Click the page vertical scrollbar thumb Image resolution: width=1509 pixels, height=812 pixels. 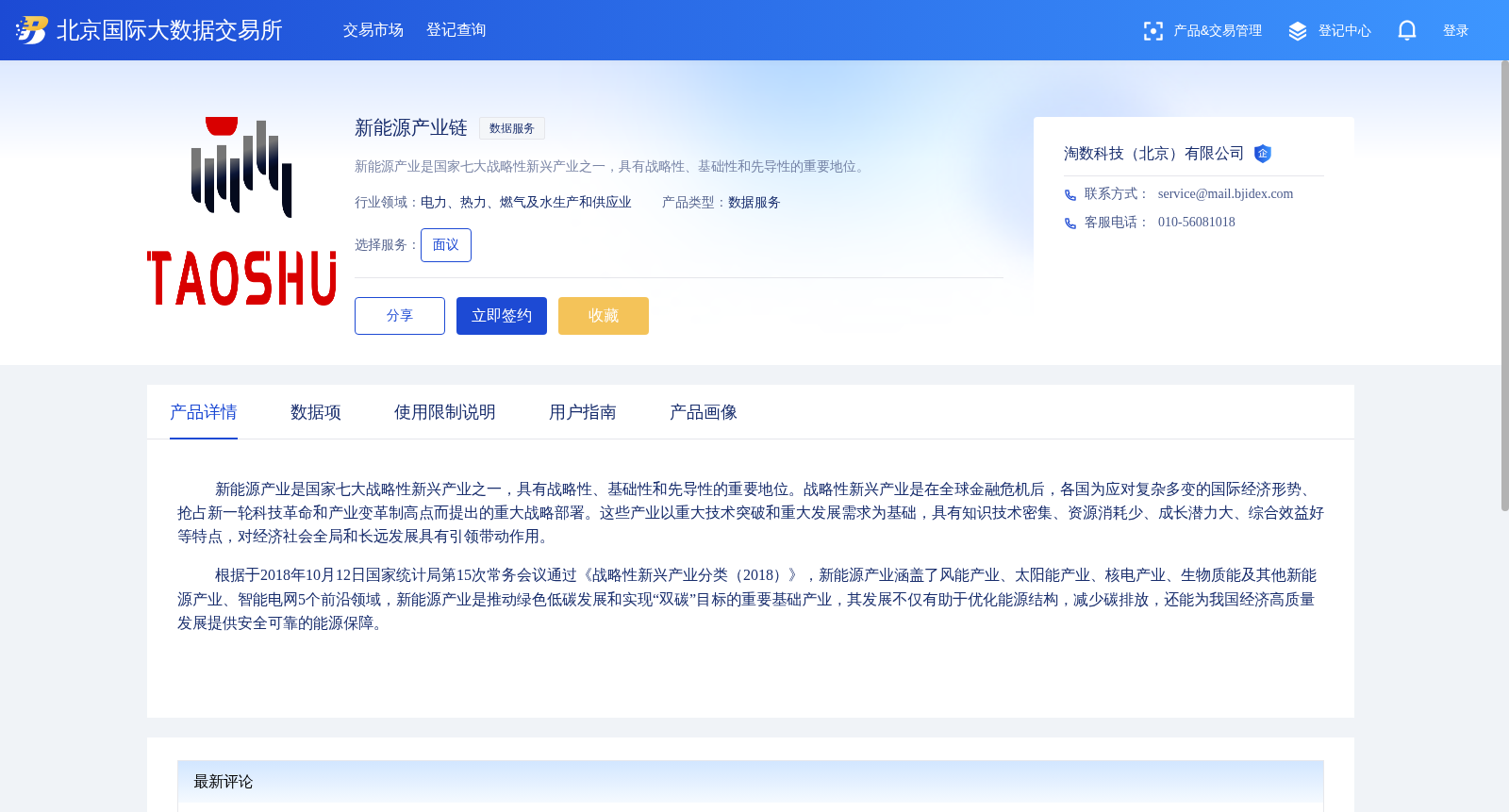(x=1505, y=286)
